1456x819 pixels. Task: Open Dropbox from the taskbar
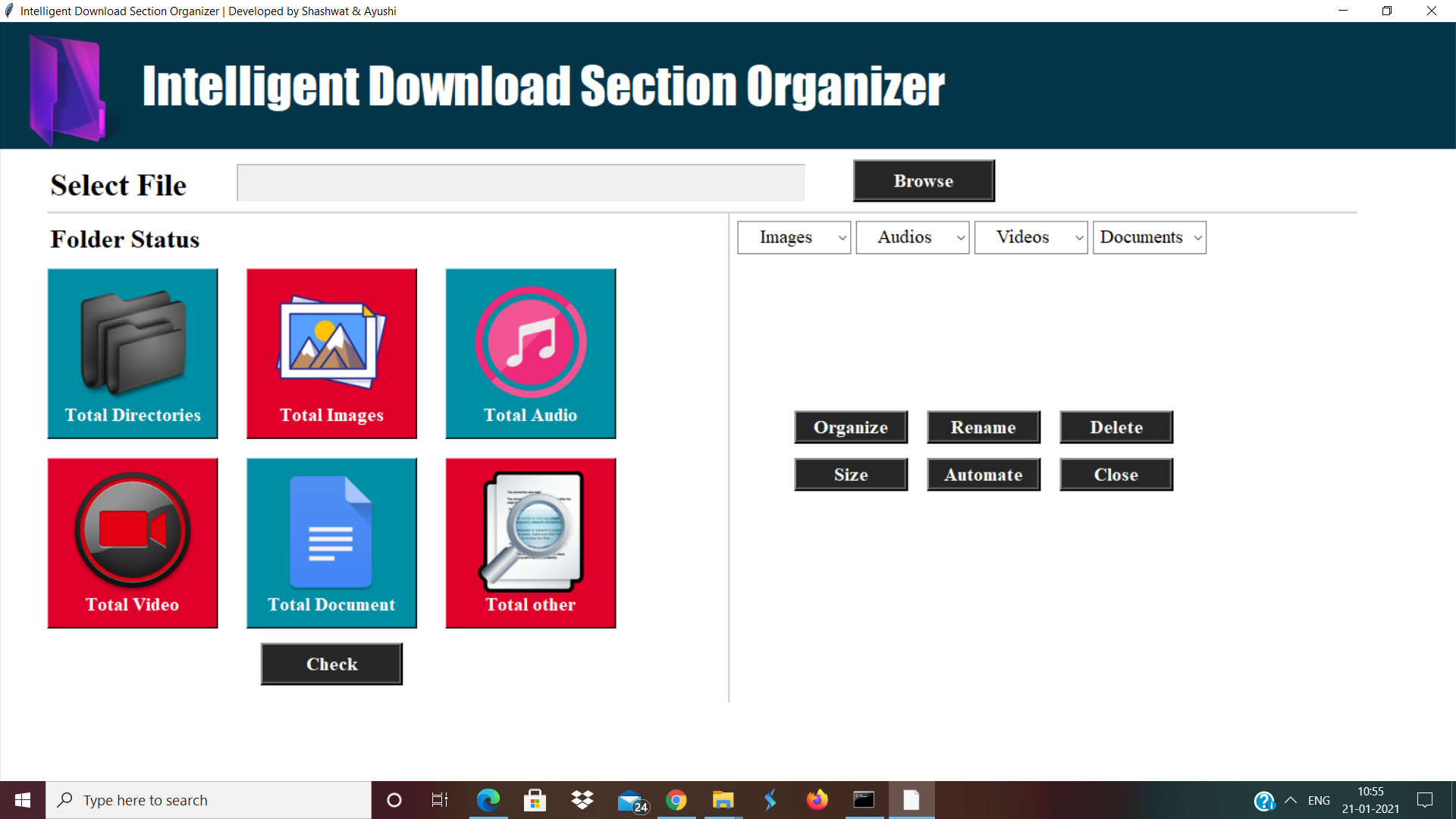pos(582,799)
